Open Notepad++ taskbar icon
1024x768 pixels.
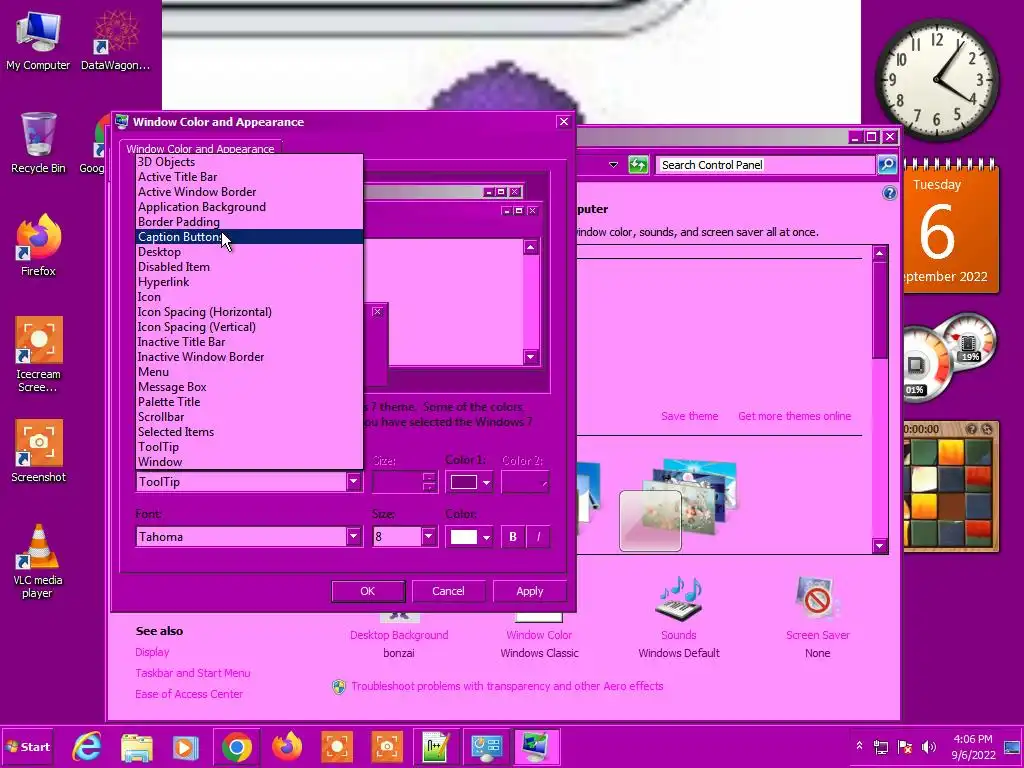click(x=436, y=746)
